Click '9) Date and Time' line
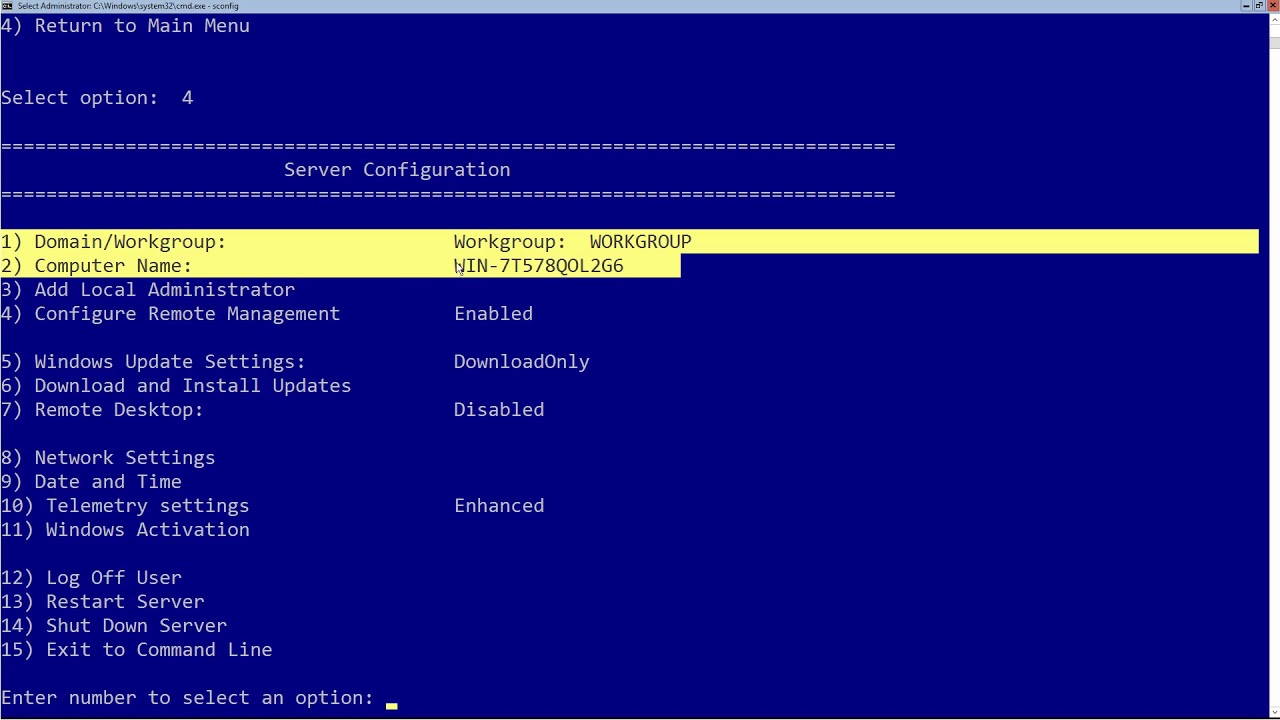 91,482
